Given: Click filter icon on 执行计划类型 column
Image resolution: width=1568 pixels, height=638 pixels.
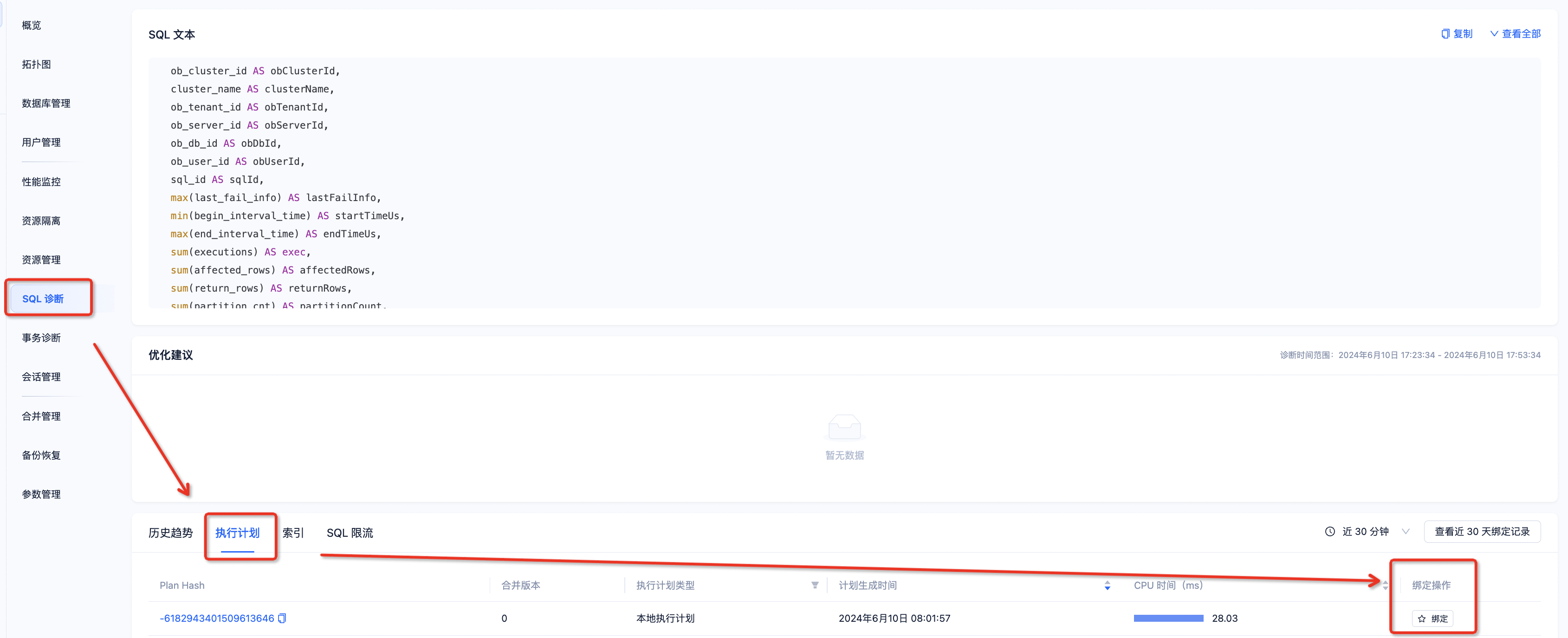Looking at the screenshot, I should pyautogui.click(x=815, y=585).
